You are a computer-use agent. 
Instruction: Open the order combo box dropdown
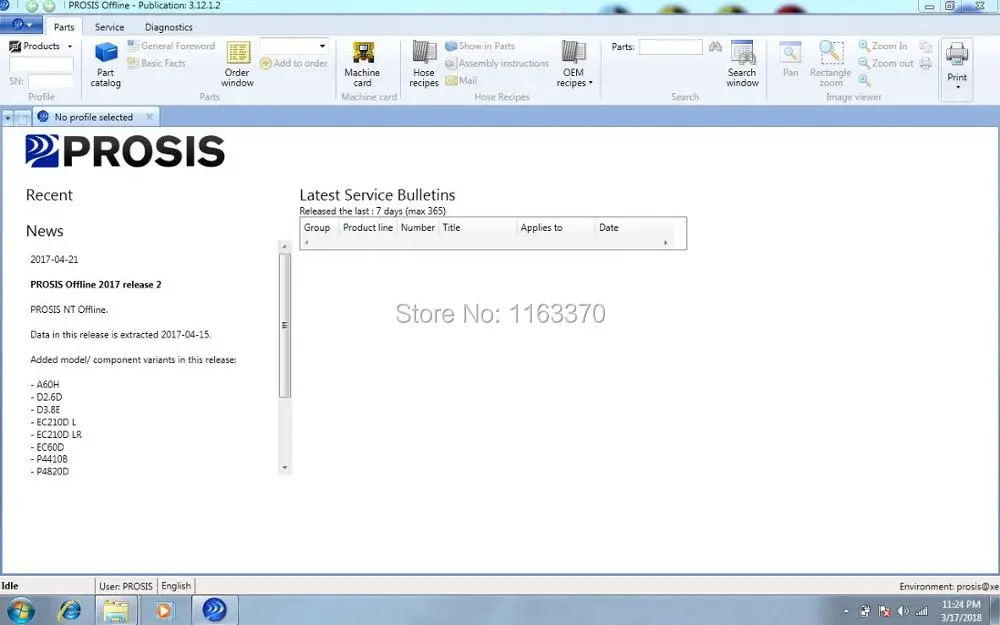click(322, 46)
